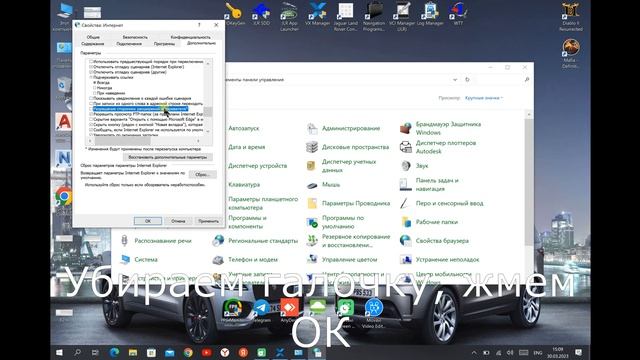The height and width of the screenshot is (360, 640).
Task: Click the Свойства браузера icon
Action: 406,241
